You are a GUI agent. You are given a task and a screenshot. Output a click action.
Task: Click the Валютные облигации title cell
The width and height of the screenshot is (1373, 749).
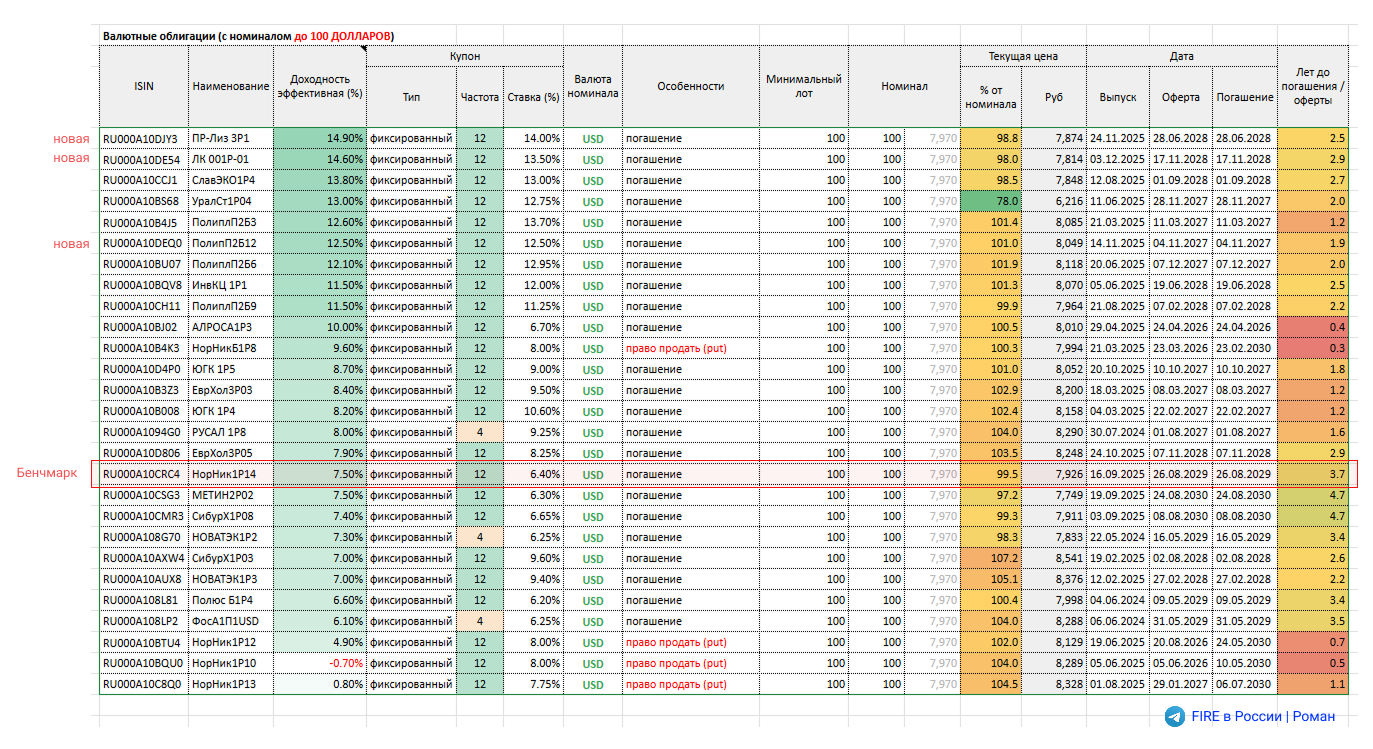pos(248,36)
